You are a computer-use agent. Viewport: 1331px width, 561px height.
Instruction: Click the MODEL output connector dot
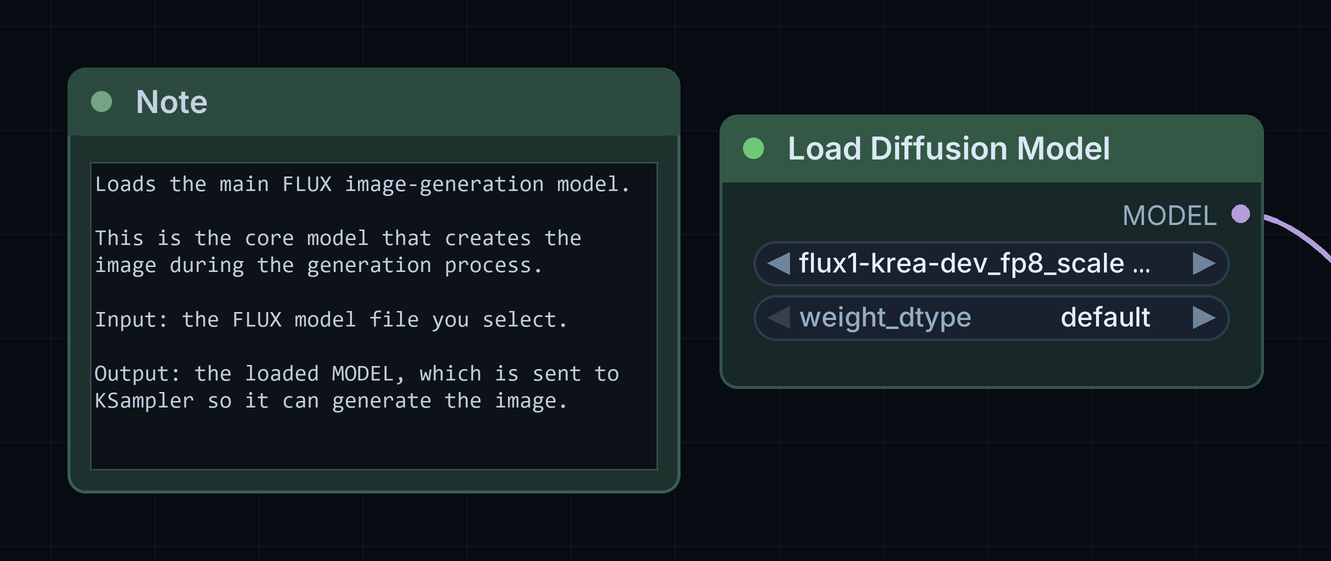[x=1241, y=214]
